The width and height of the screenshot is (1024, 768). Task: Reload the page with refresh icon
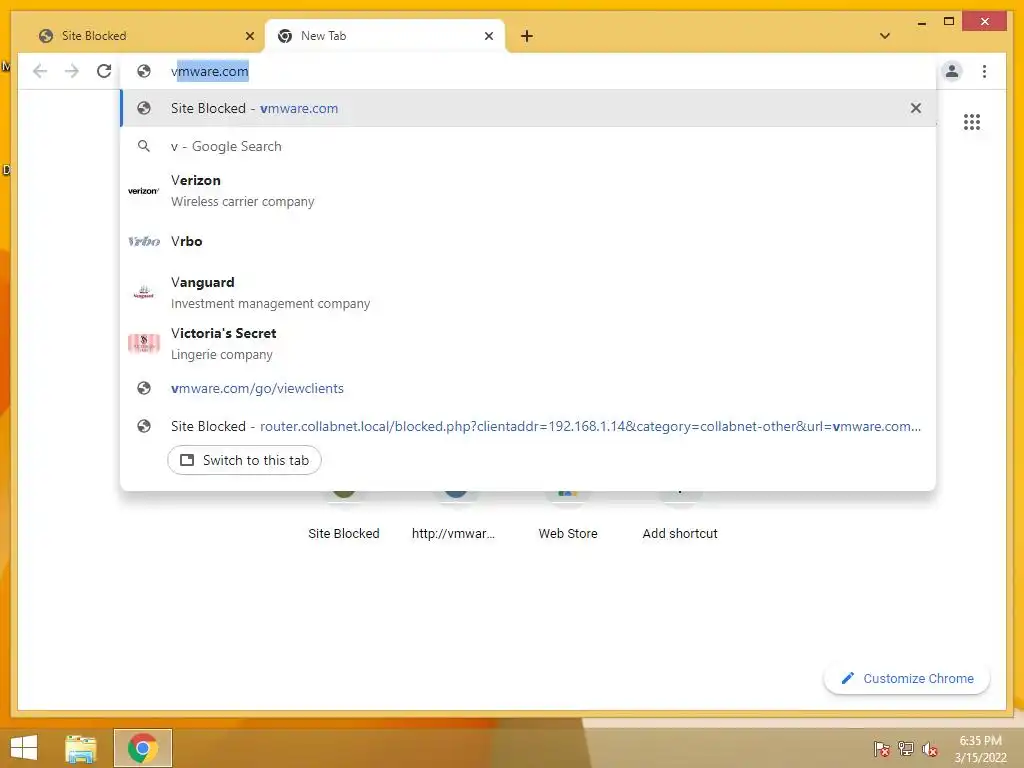[x=104, y=71]
